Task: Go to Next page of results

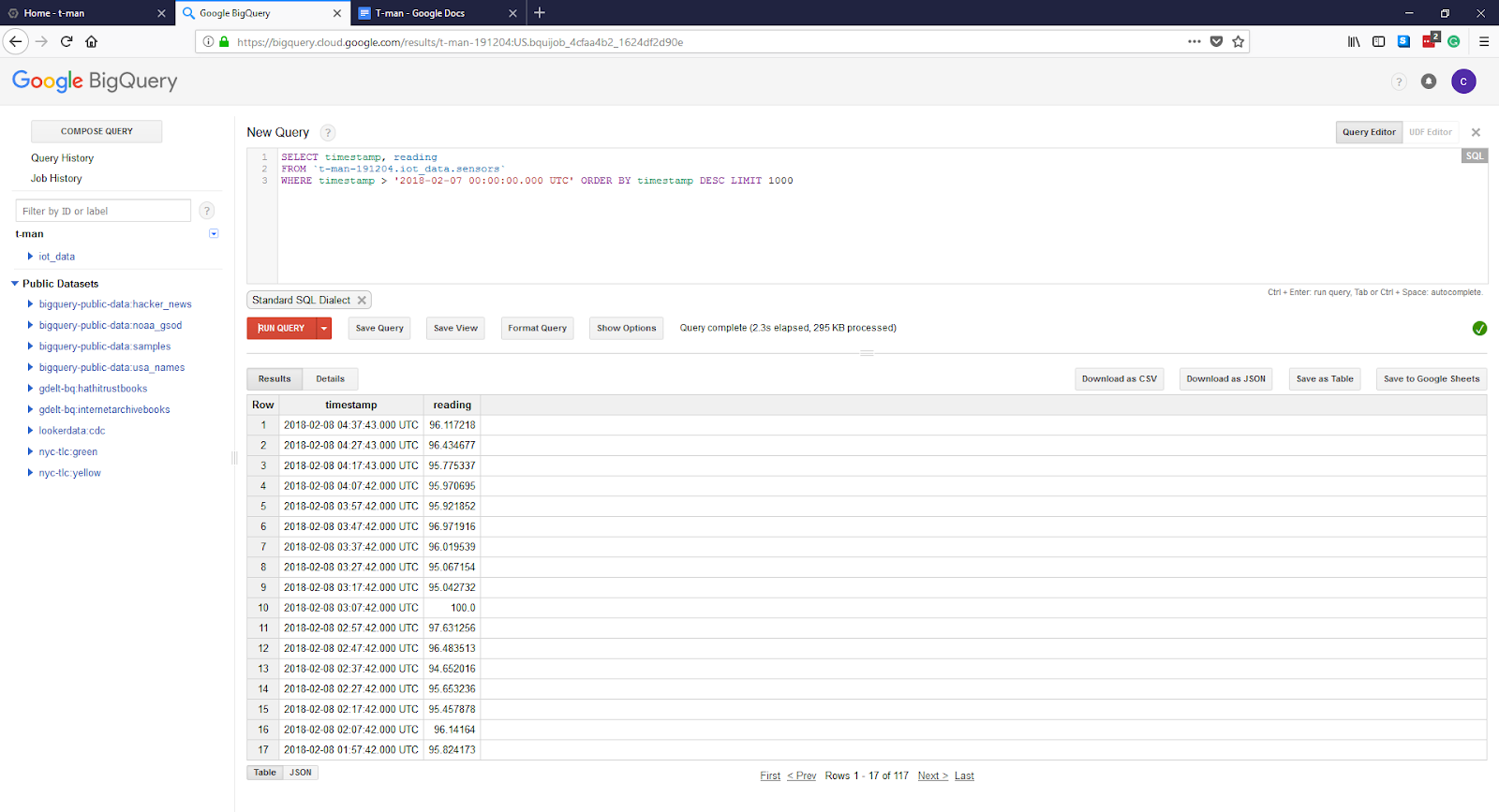Action: pos(933,775)
